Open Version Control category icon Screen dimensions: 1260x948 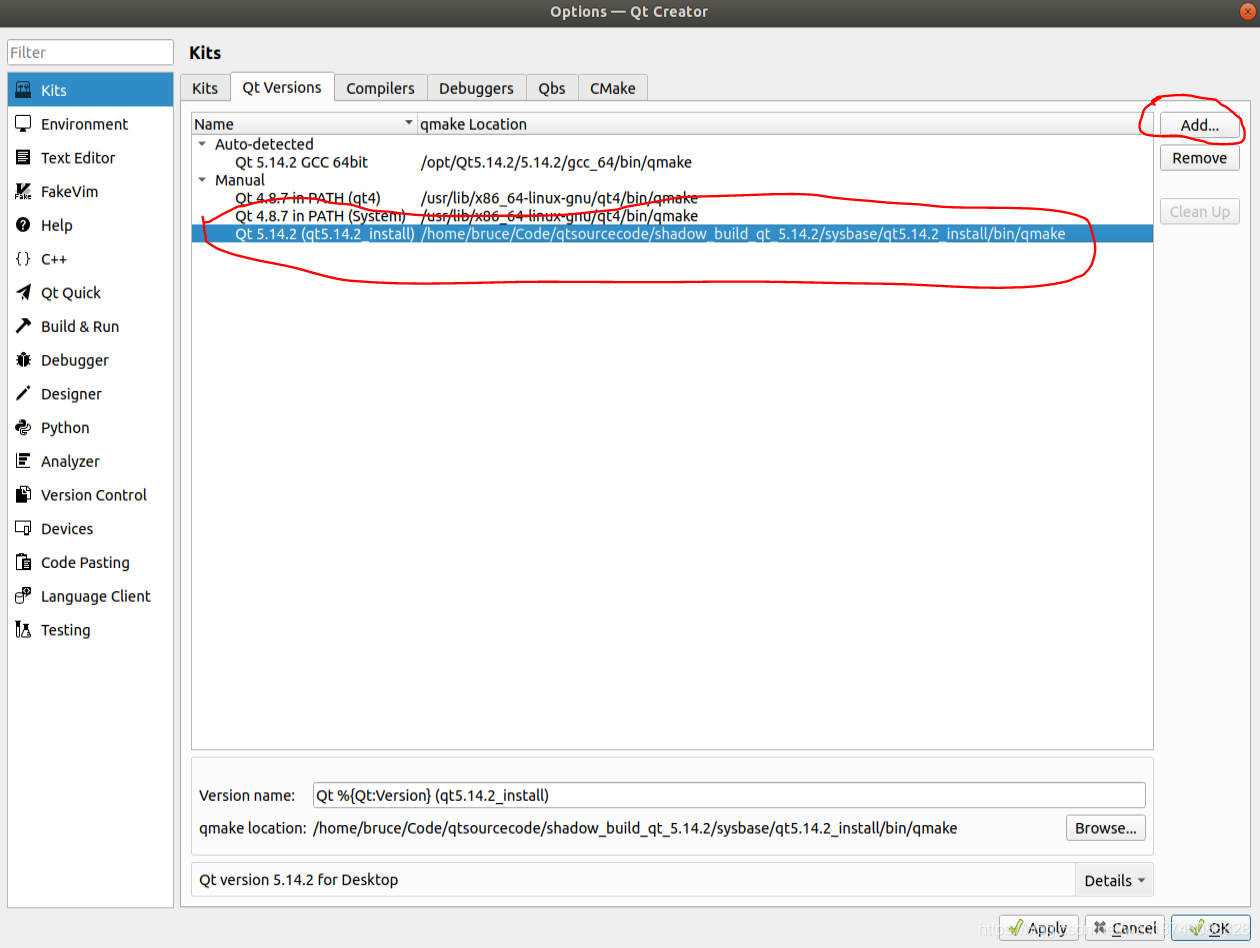coord(23,495)
